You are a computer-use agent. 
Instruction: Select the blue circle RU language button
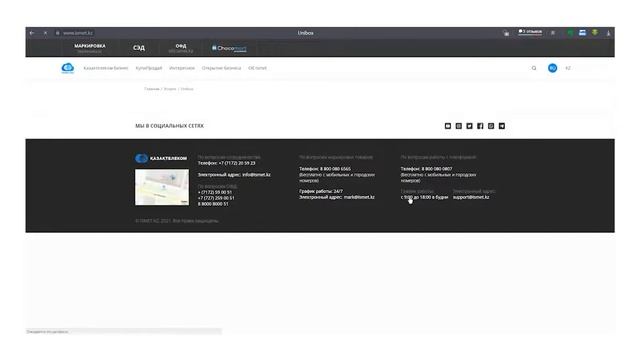(552, 68)
